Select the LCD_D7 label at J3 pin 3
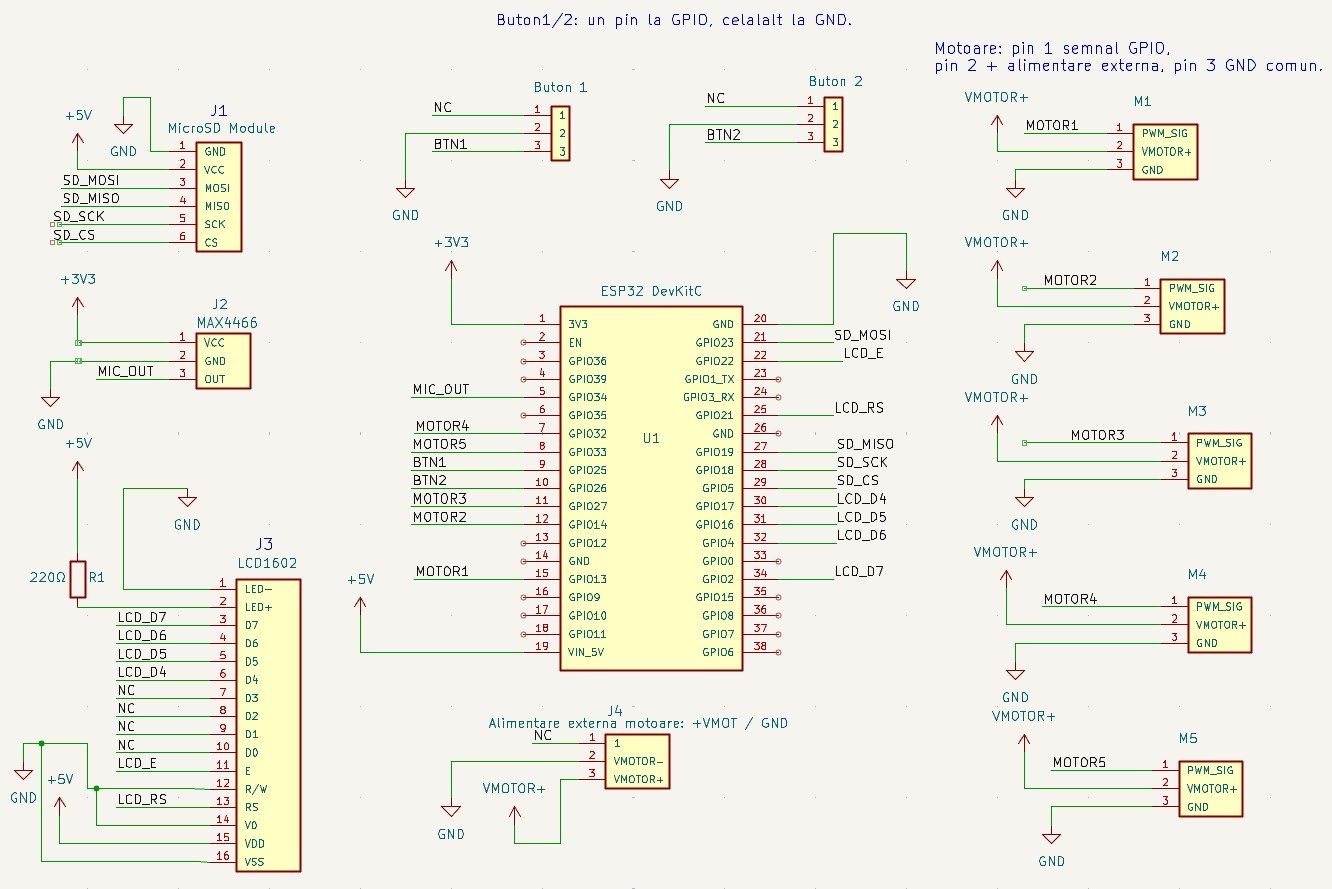 pos(142,617)
